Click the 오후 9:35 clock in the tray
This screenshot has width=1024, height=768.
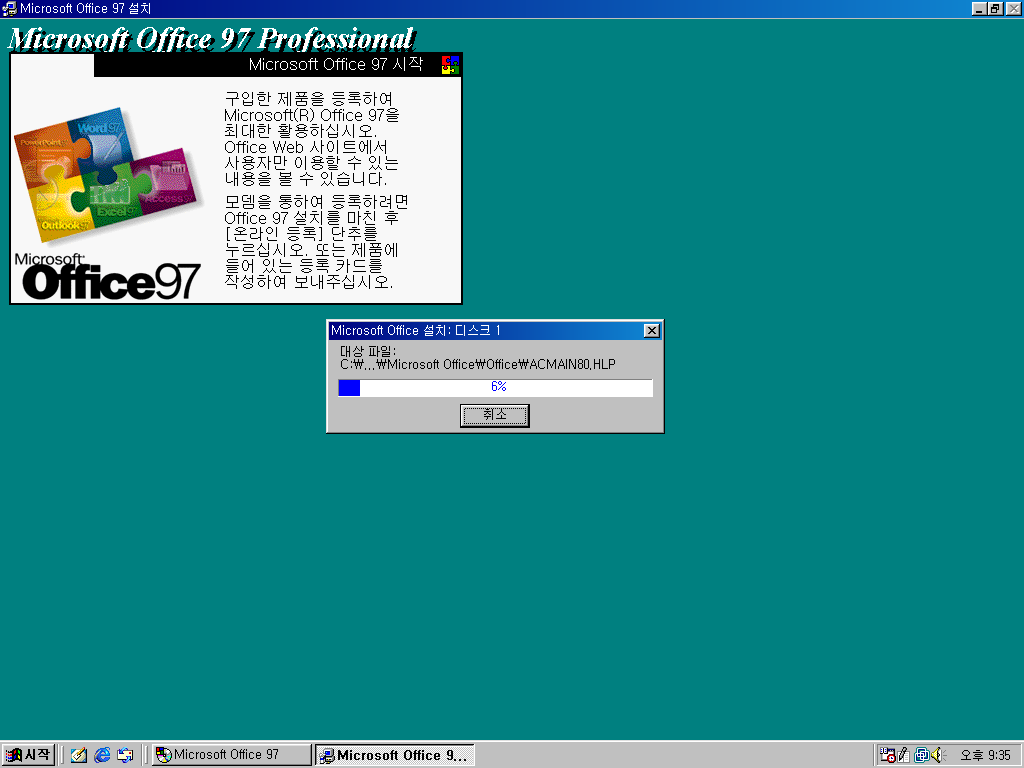[985, 756]
